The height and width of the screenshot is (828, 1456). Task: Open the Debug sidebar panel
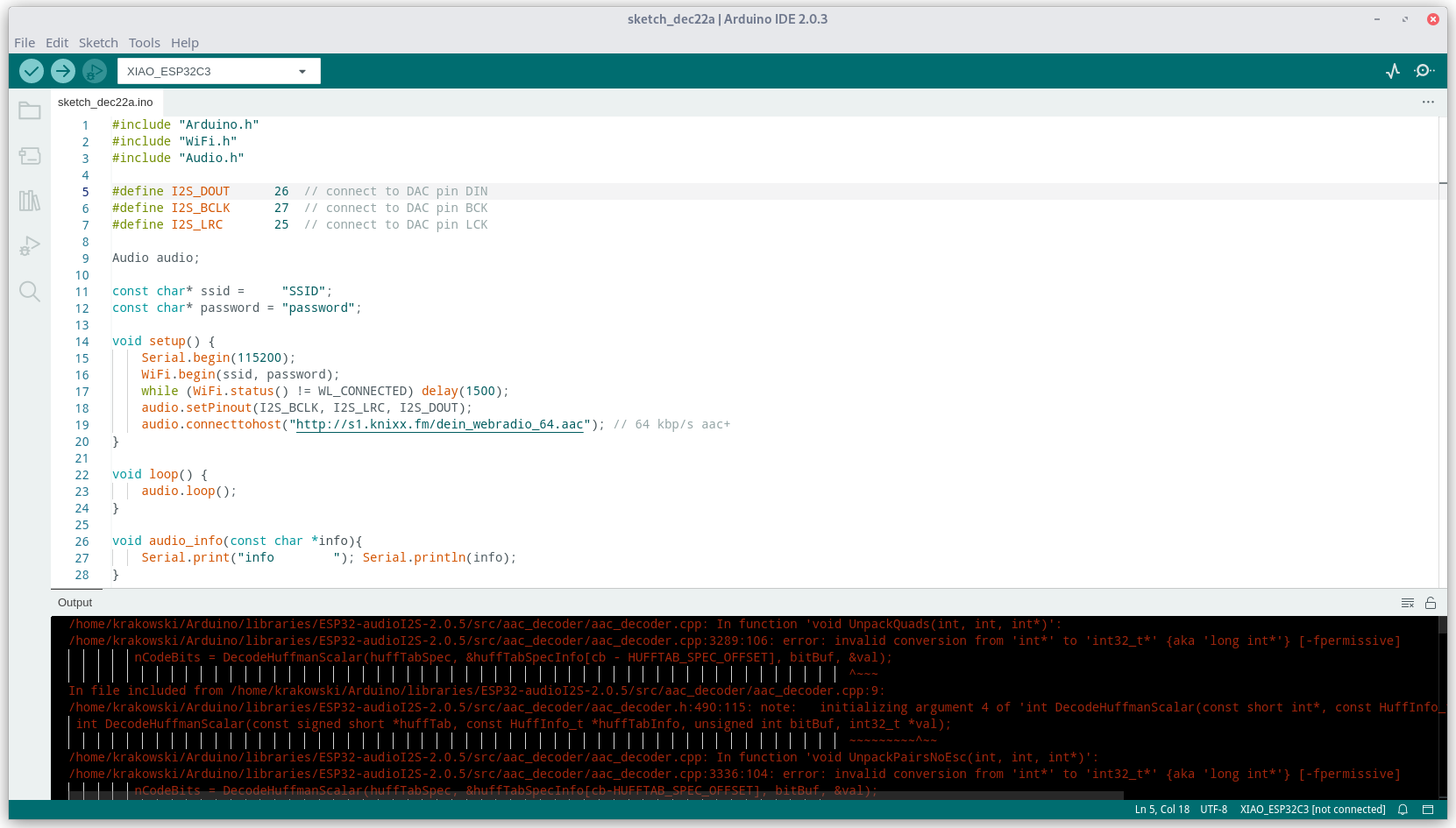[29, 246]
